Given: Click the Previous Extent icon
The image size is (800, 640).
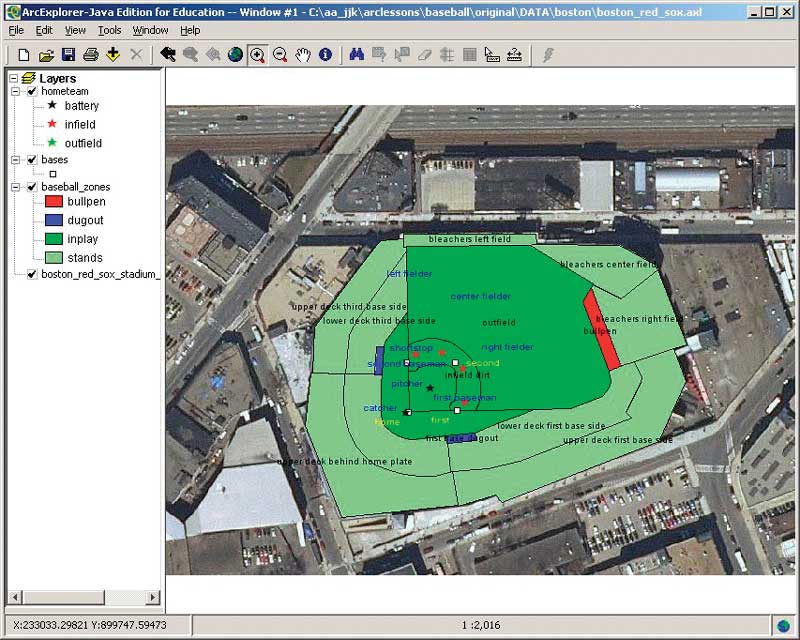Looking at the screenshot, I should point(167,54).
